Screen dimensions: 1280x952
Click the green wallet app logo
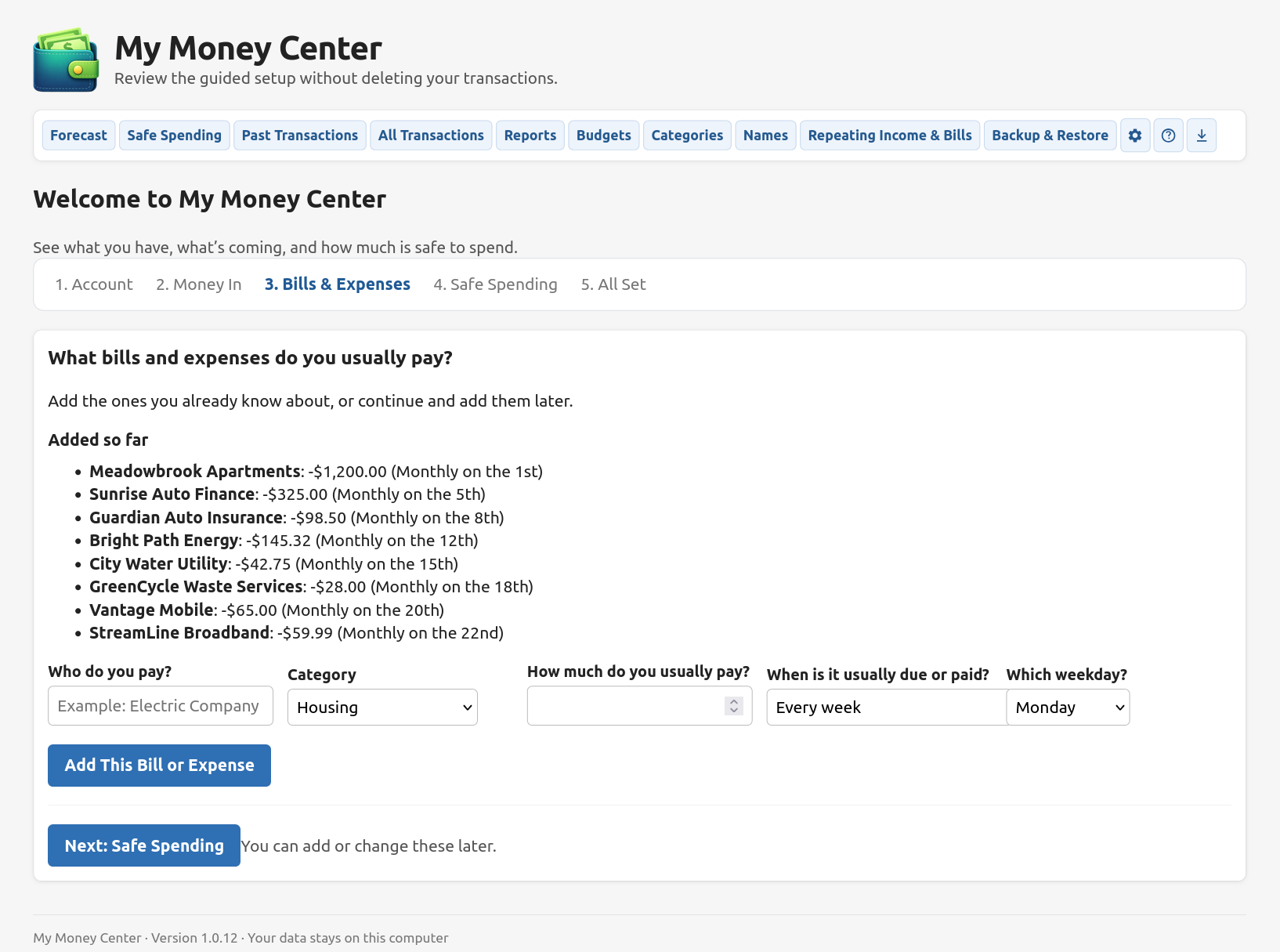point(66,60)
